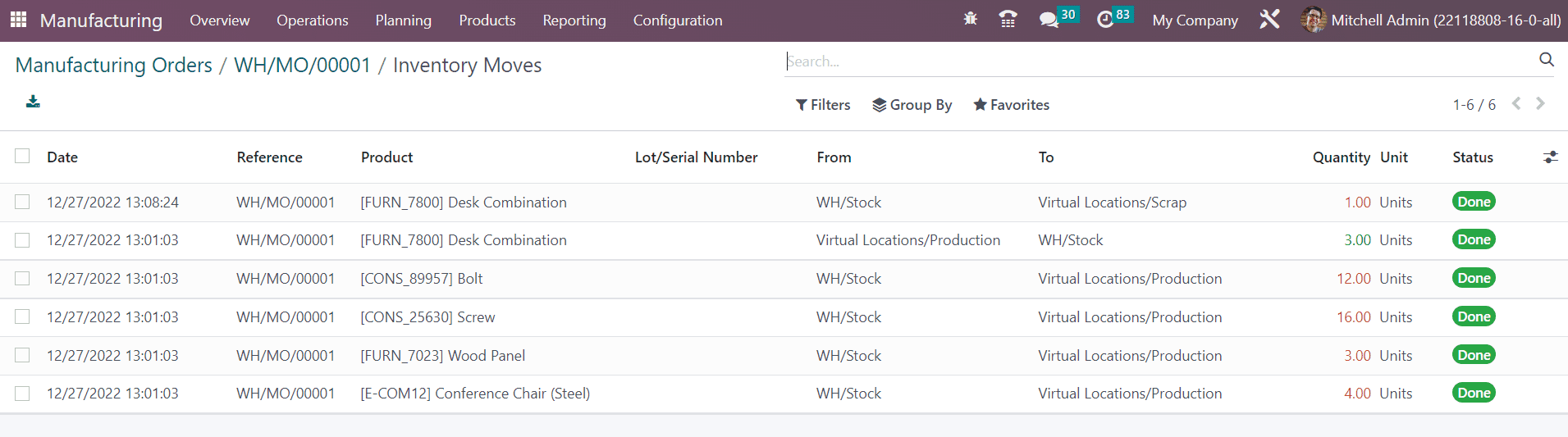Viewport: 1568px width, 437px height.
Task: Open the apps grid home menu
Action: coord(18,20)
